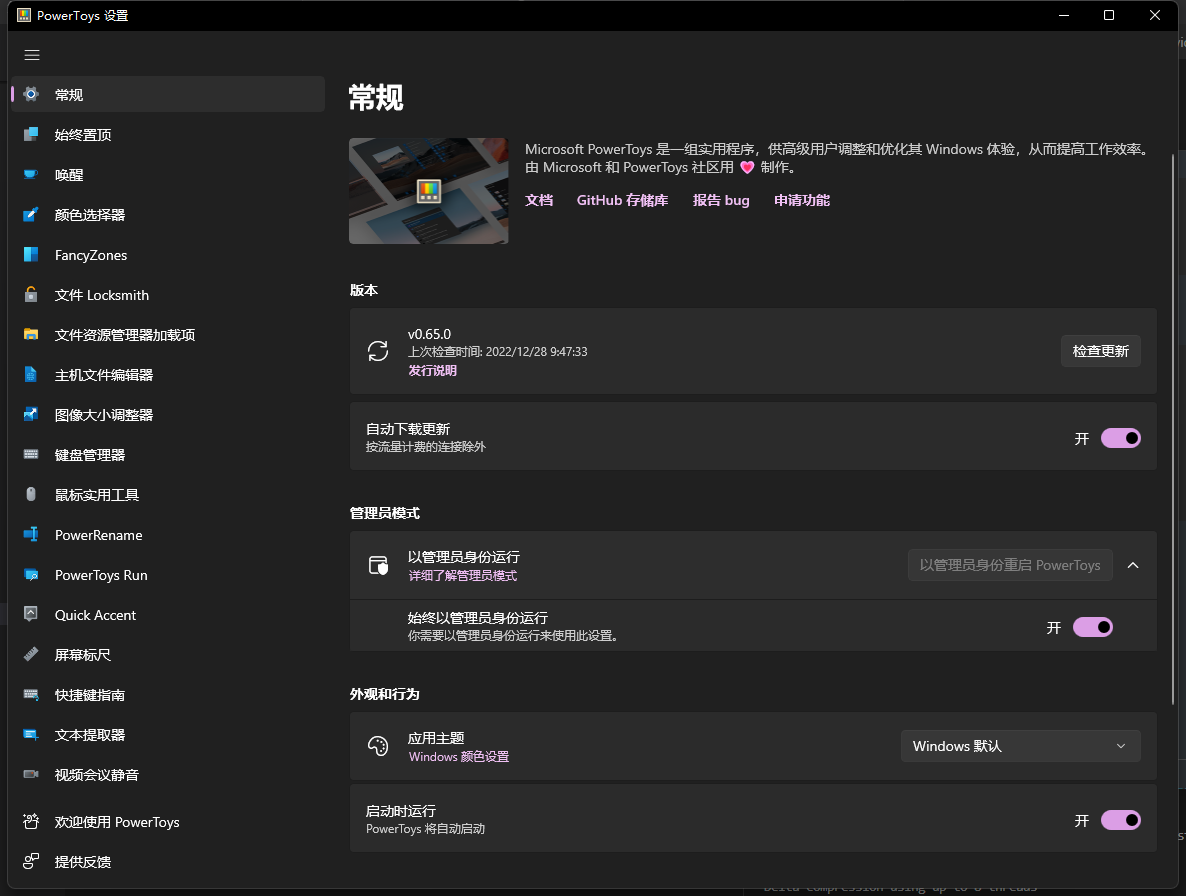Open the GitHub 存储库 link
The image size is (1186, 896).
tap(622, 200)
